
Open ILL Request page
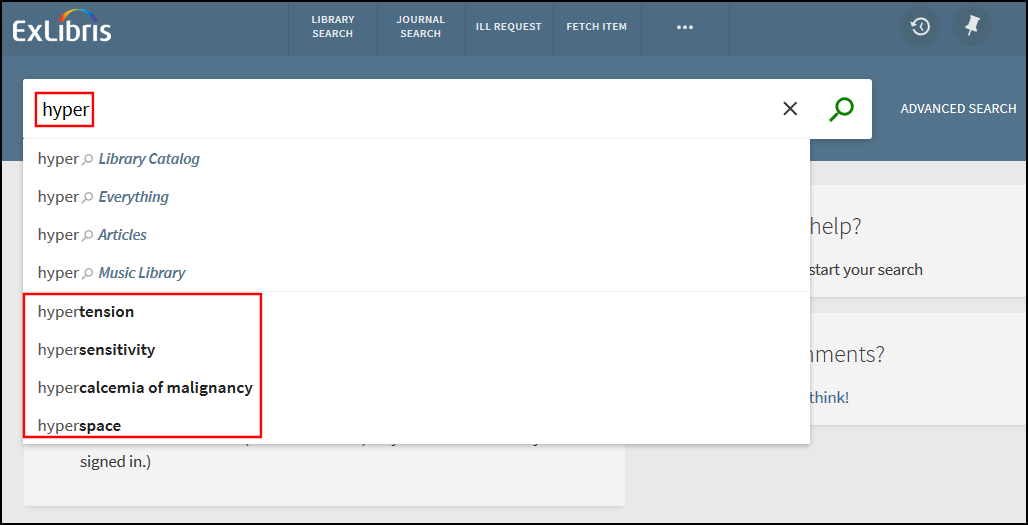point(508,27)
